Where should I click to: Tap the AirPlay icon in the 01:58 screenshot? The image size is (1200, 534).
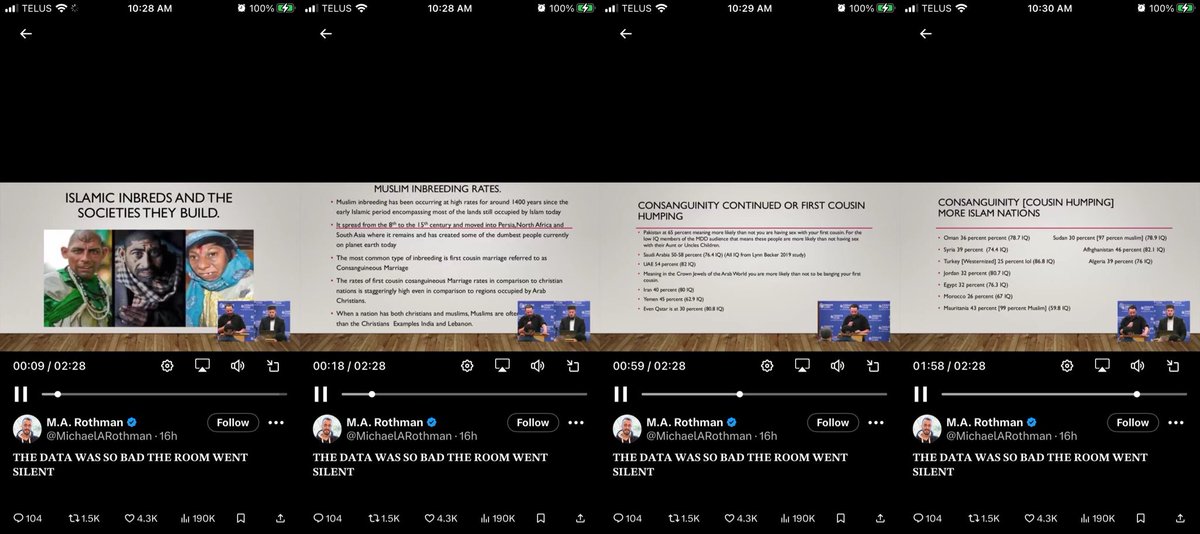1102,366
